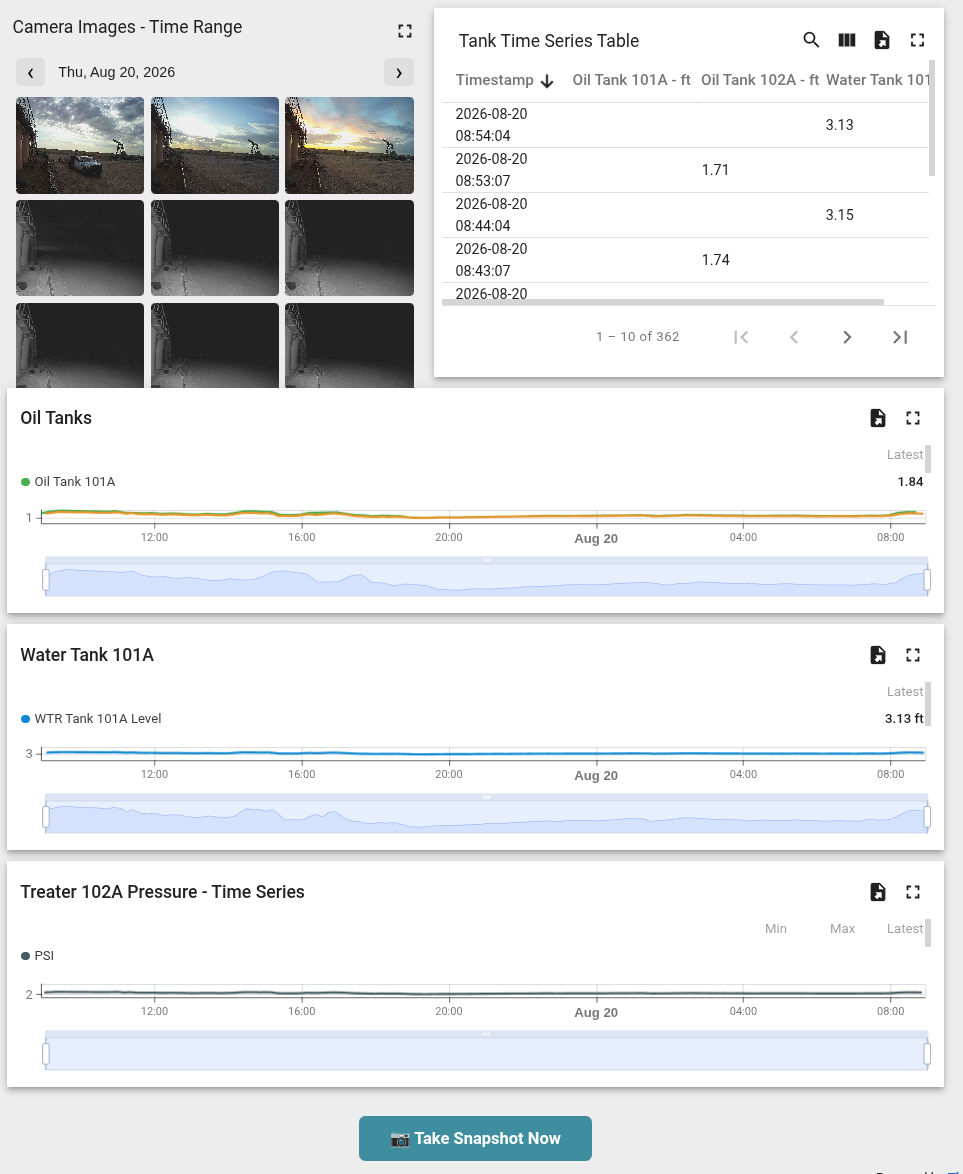
Task: Click Latest value 1.84 in Oil Tanks
Action: (x=911, y=481)
